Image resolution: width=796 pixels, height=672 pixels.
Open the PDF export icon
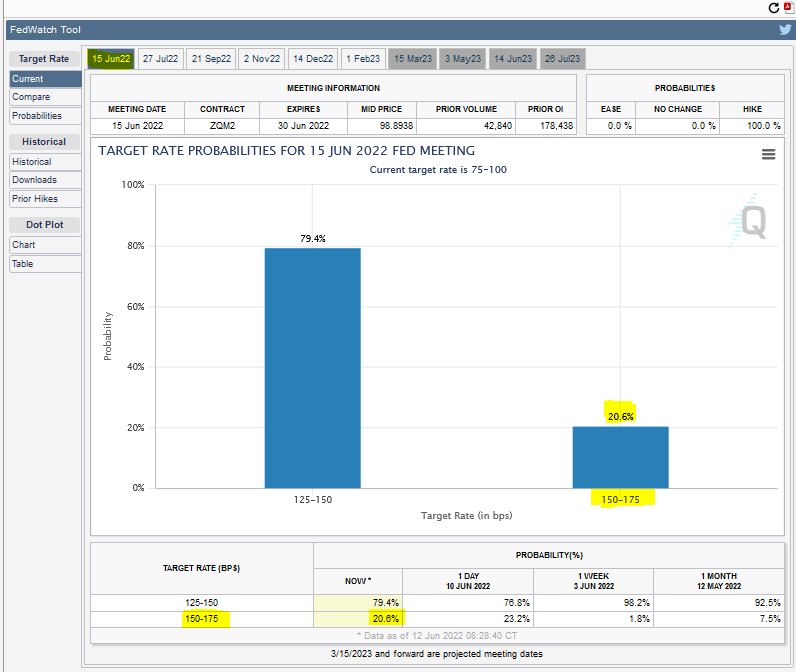(x=788, y=8)
